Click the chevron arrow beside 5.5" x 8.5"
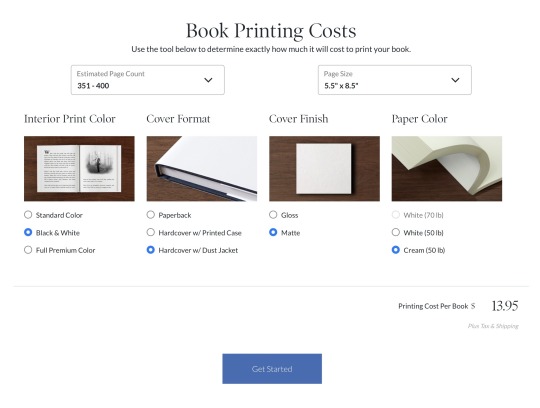The height and width of the screenshot is (408, 540). coord(455,80)
